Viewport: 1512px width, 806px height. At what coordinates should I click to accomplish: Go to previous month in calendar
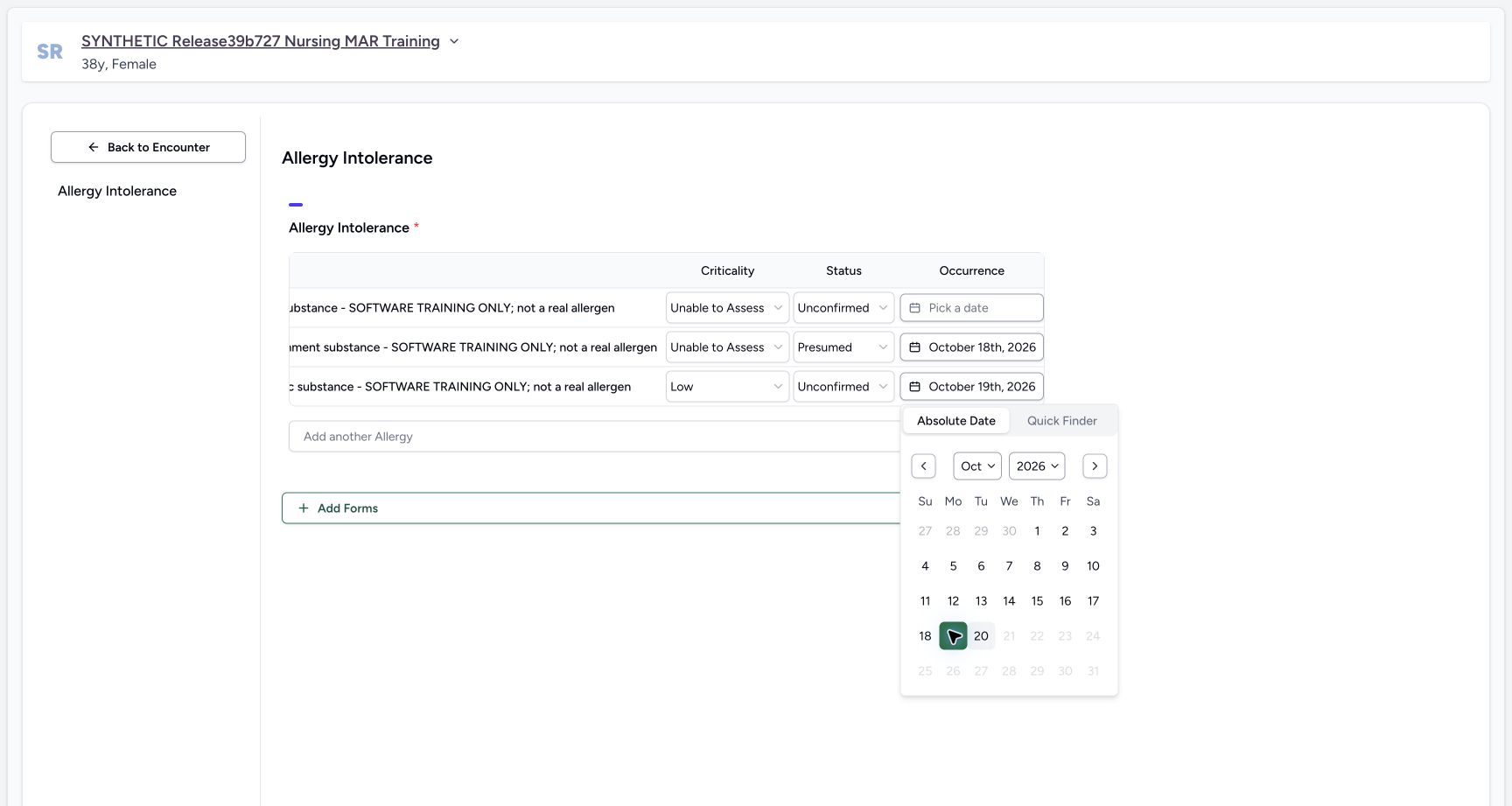pyautogui.click(x=923, y=466)
